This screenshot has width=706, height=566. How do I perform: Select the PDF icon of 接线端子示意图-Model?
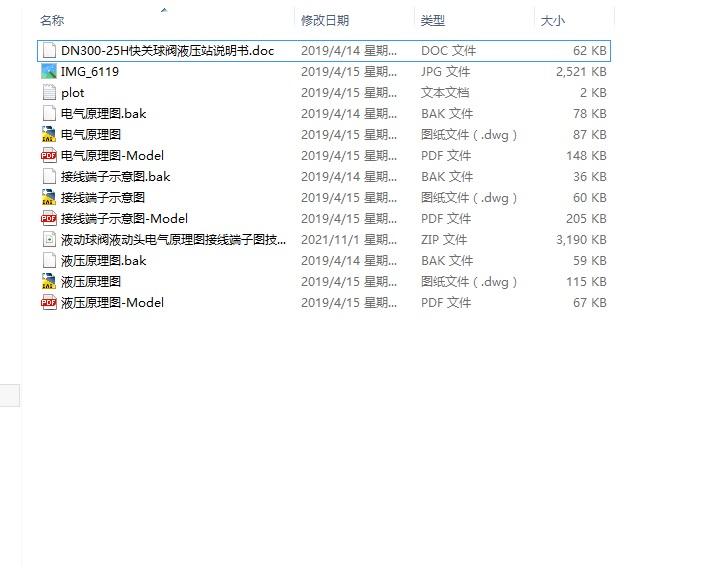point(49,218)
